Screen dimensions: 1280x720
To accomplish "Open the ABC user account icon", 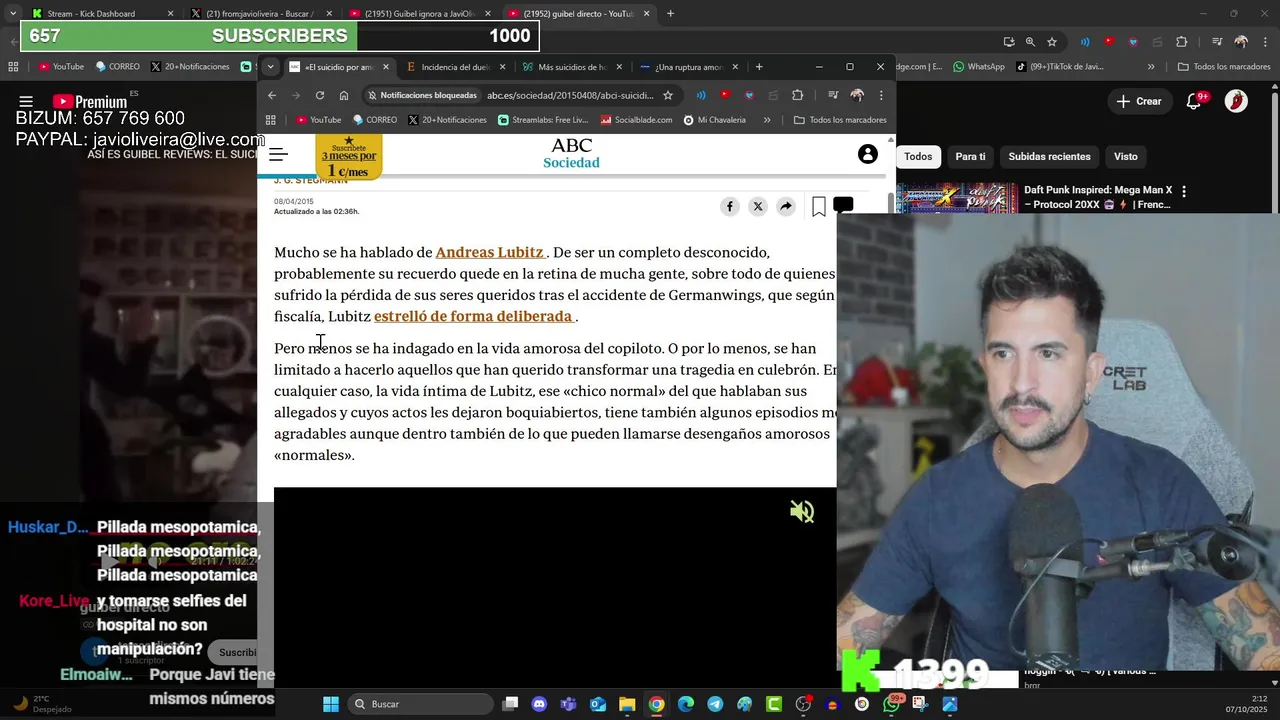I will point(868,154).
